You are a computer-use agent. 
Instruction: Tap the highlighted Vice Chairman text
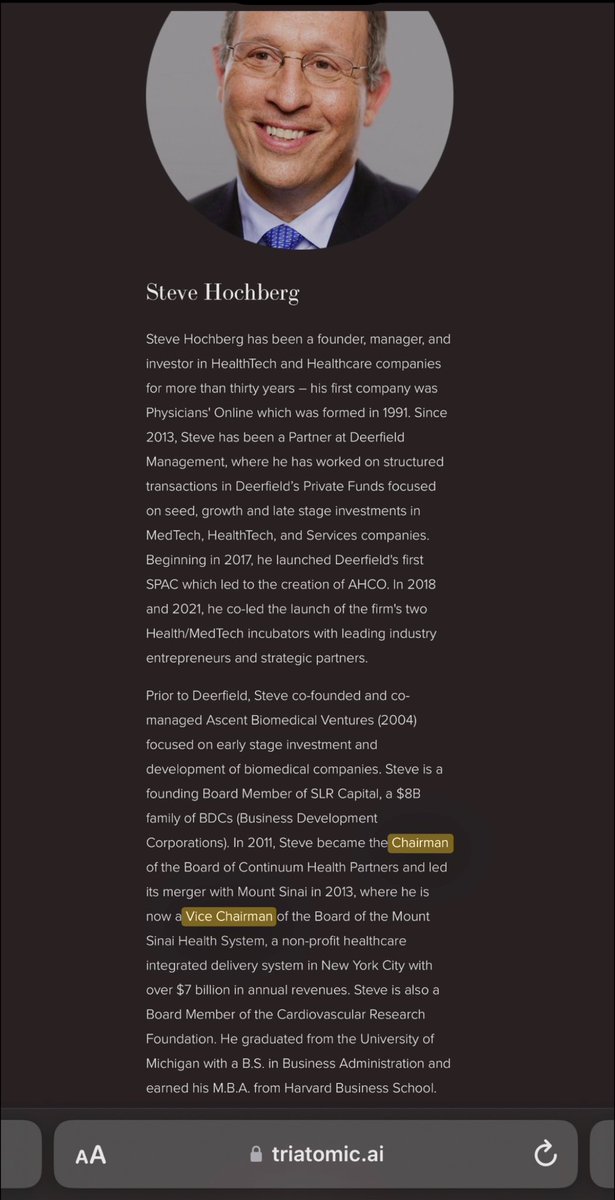[x=229, y=916]
